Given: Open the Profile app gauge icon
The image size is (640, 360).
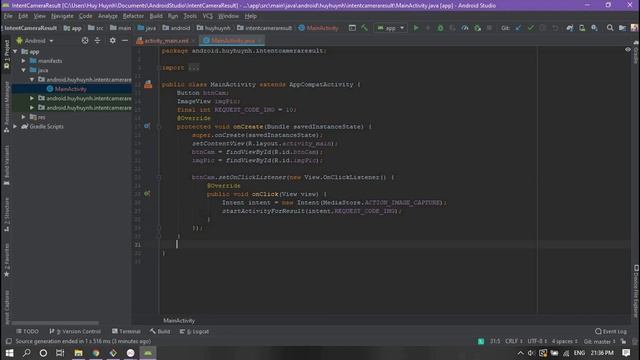Looking at the screenshot, I should point(465,28).
